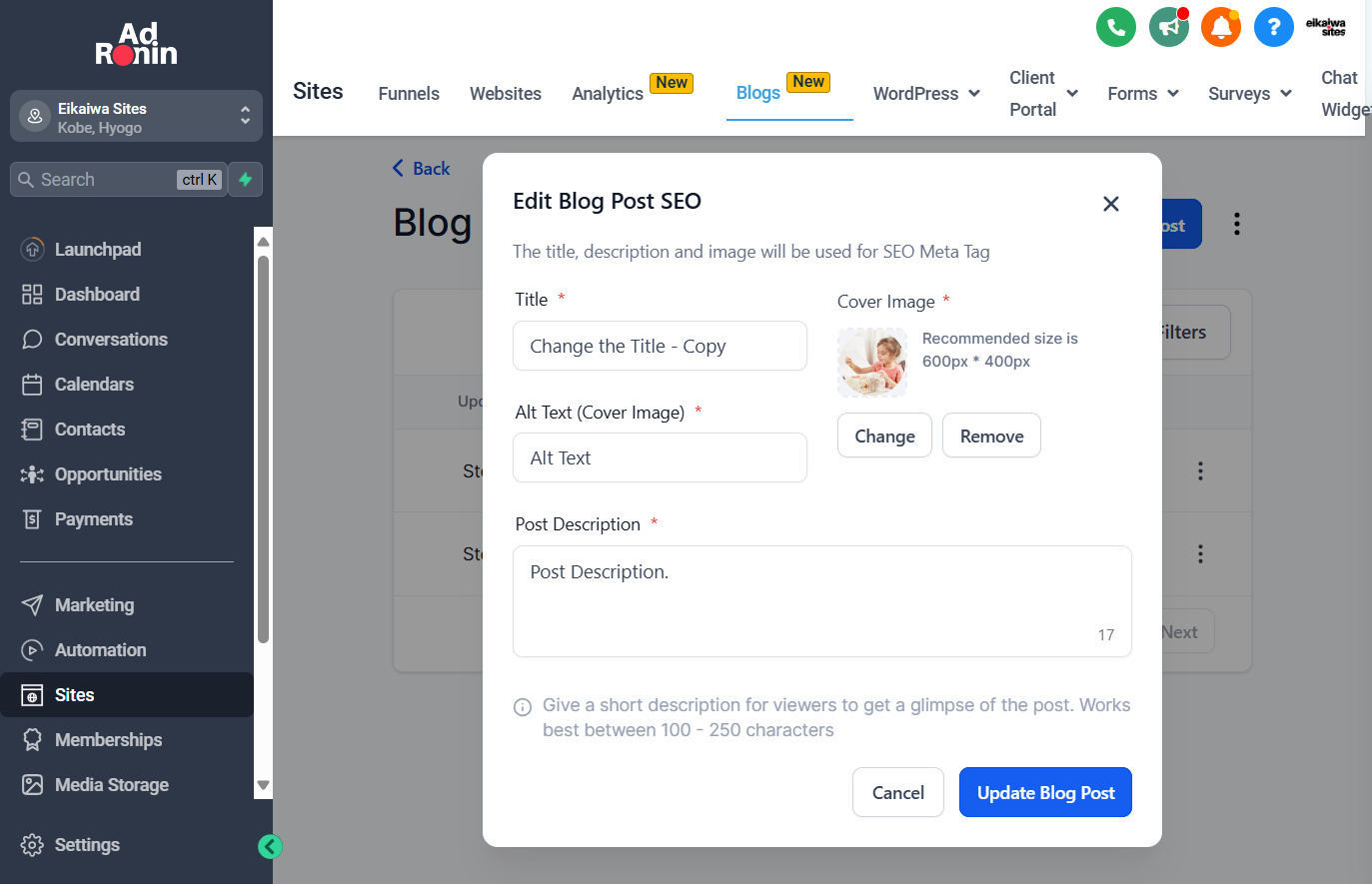
Task: Close the Edit Blog Post SEO dialog
Action: [x=1110, y=204]
